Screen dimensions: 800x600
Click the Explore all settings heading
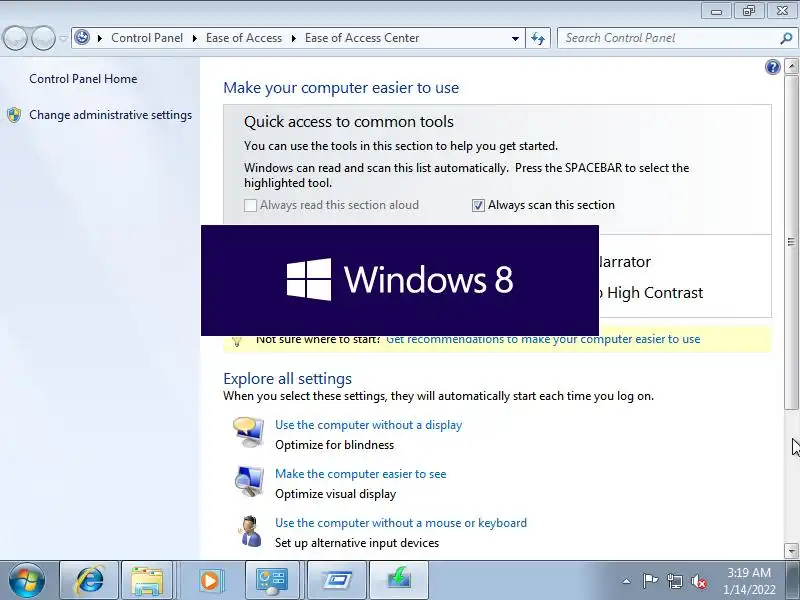click(x=287, y=379)
